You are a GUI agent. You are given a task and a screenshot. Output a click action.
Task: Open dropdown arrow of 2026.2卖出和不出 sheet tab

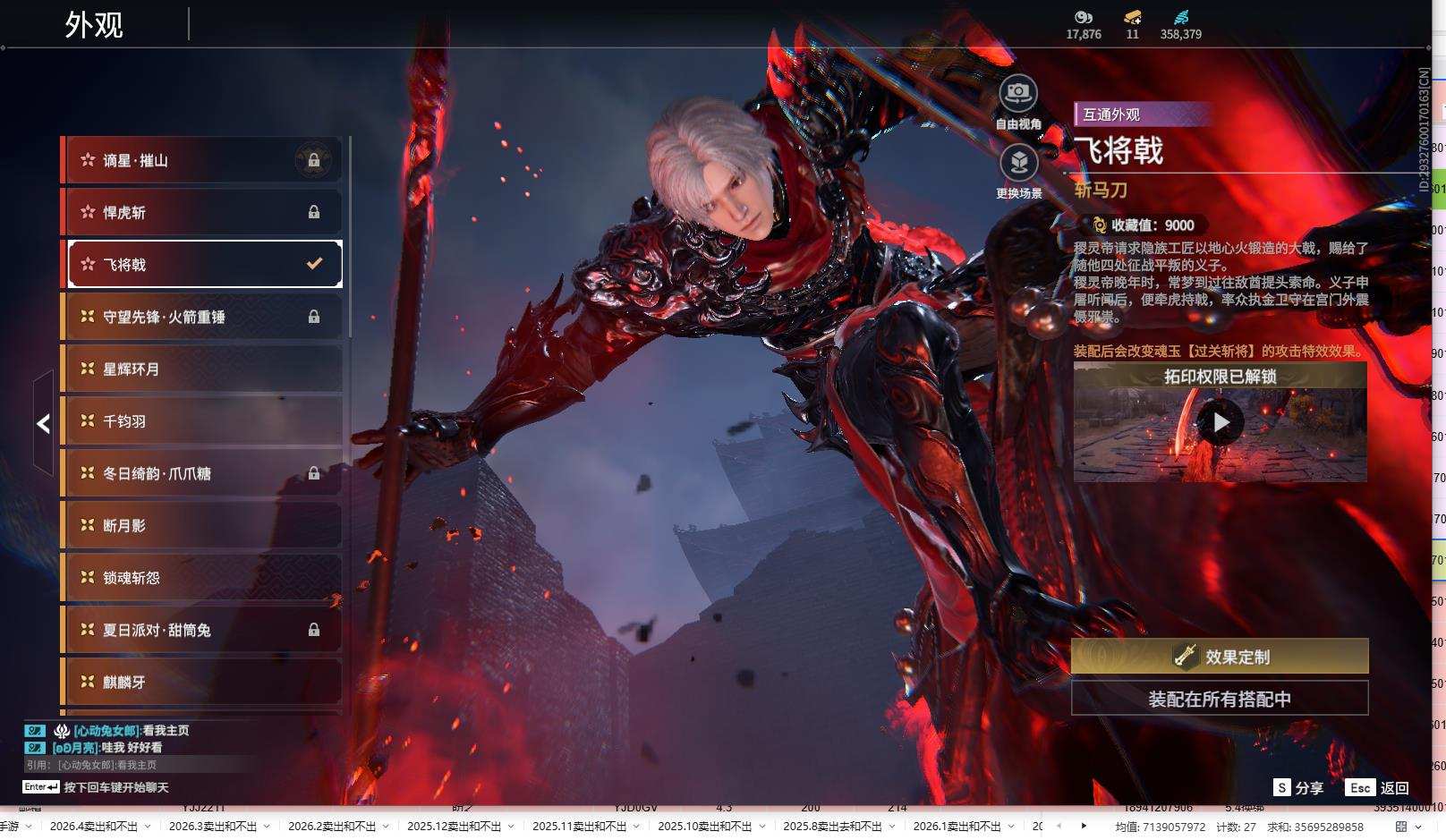click(x=386, y=827)
